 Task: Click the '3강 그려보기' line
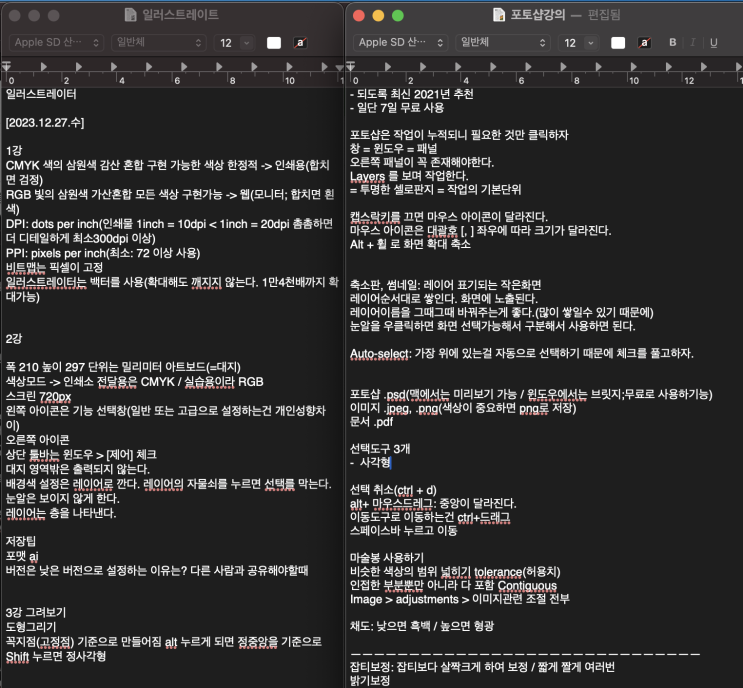36,613
